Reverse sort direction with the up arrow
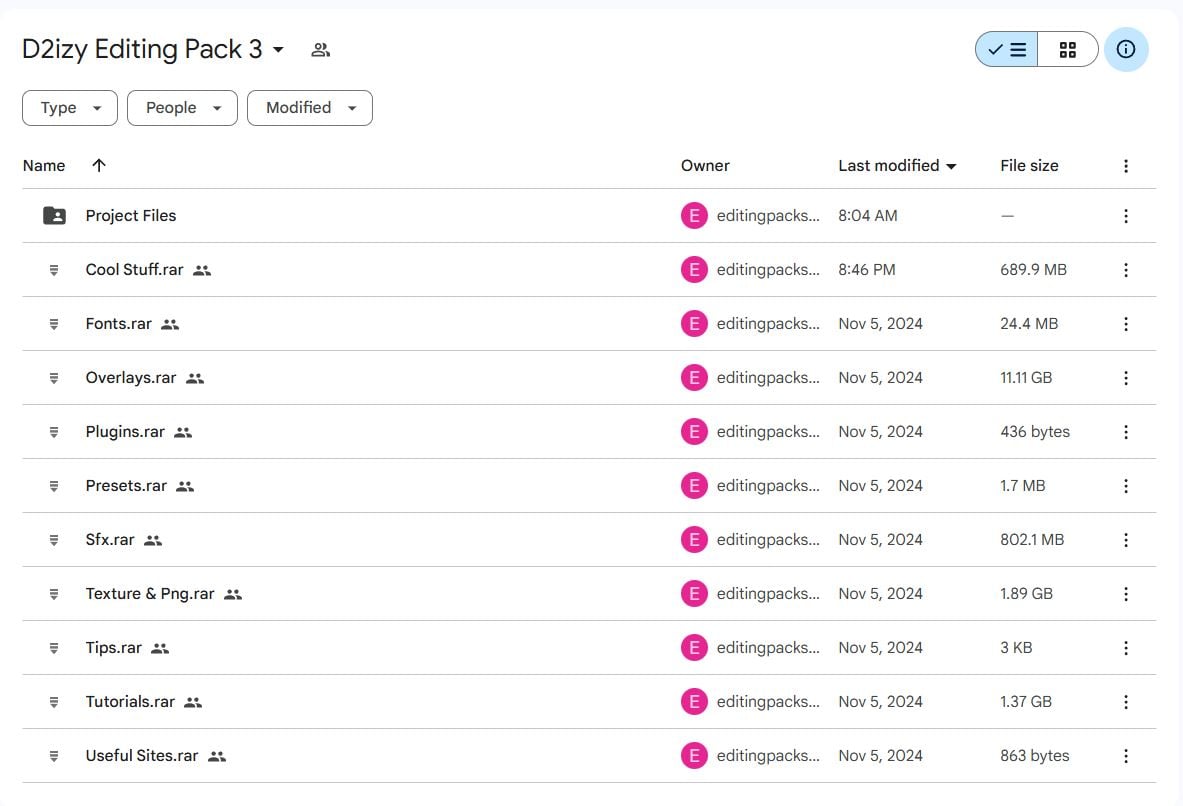The width and height of the screenshot is (1183, 806). pyautogui.click(x=99, y=165)
